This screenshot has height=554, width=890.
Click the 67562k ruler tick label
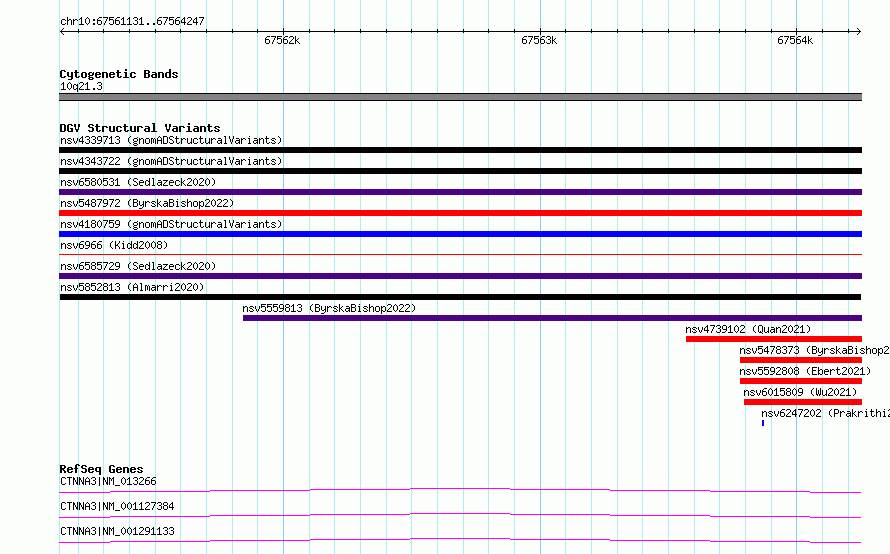(x=282, y=40)
